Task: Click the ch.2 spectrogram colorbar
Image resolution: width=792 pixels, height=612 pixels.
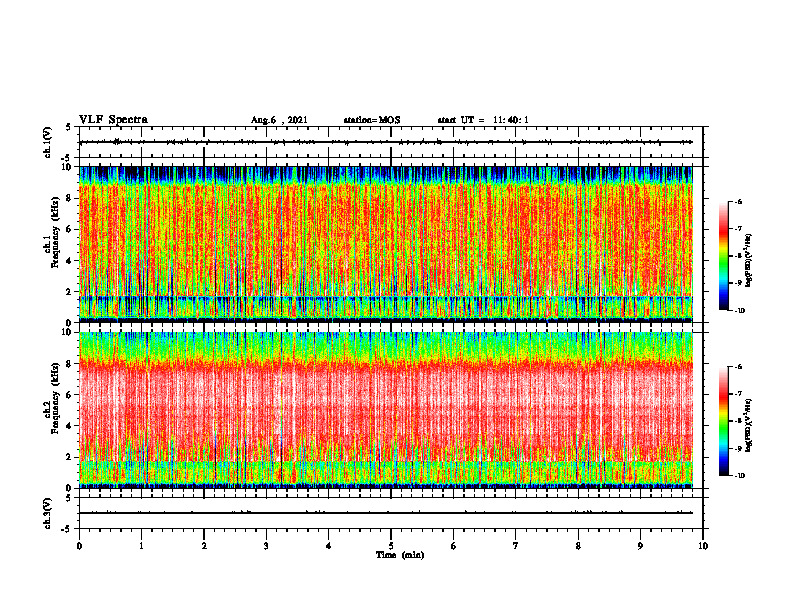Action: (x=723, y=421)
